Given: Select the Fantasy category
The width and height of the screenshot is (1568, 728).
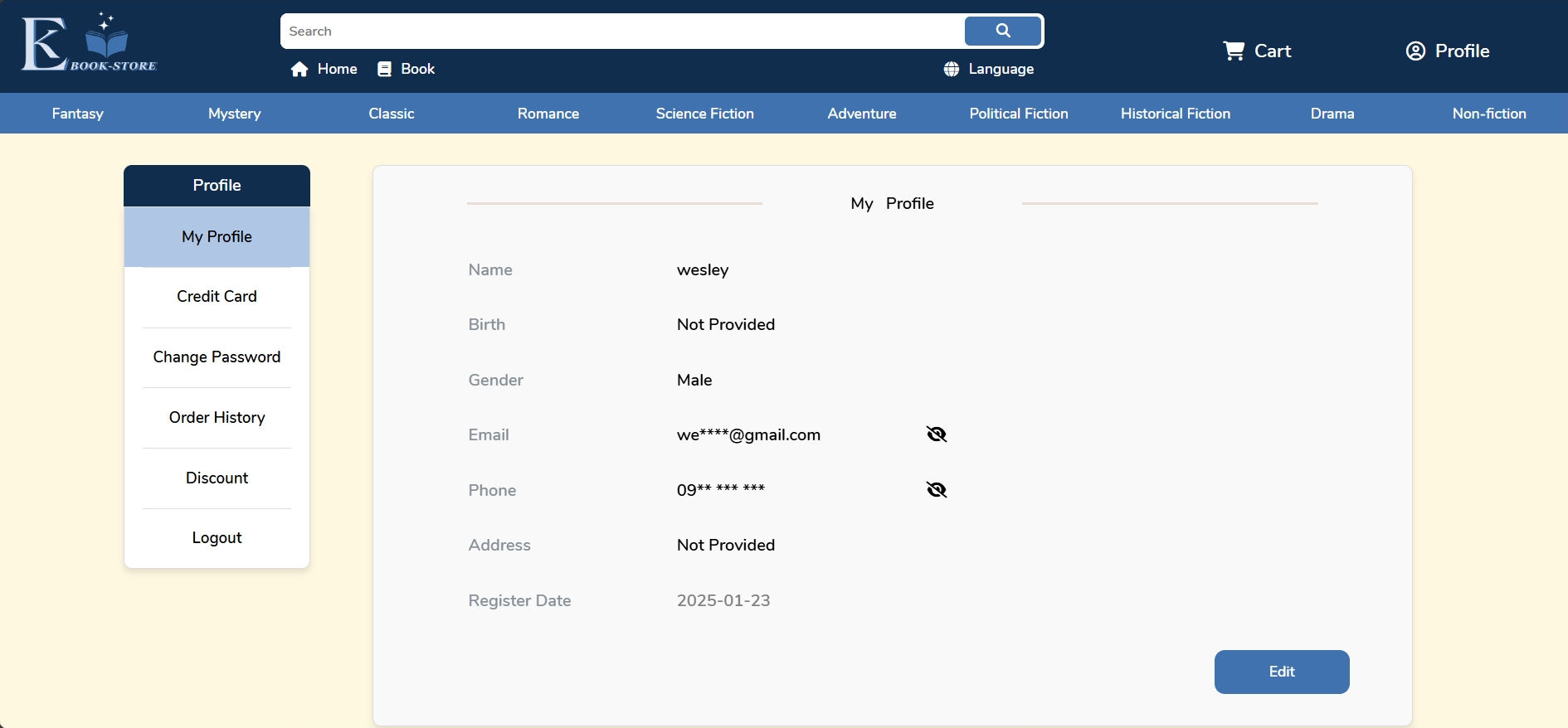Looking at the screenshot, I should (x=78, y=114).
